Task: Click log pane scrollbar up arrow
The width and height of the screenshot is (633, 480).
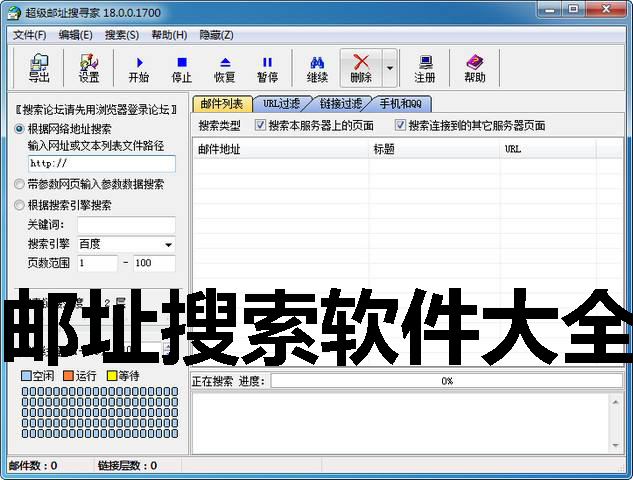Action: (x=615, y=402)
